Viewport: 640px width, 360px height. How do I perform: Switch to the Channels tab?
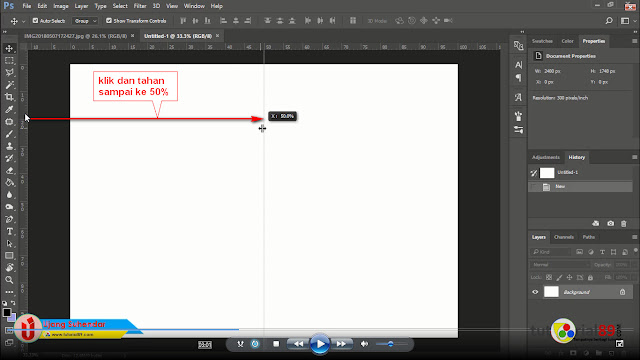(564, 237)
